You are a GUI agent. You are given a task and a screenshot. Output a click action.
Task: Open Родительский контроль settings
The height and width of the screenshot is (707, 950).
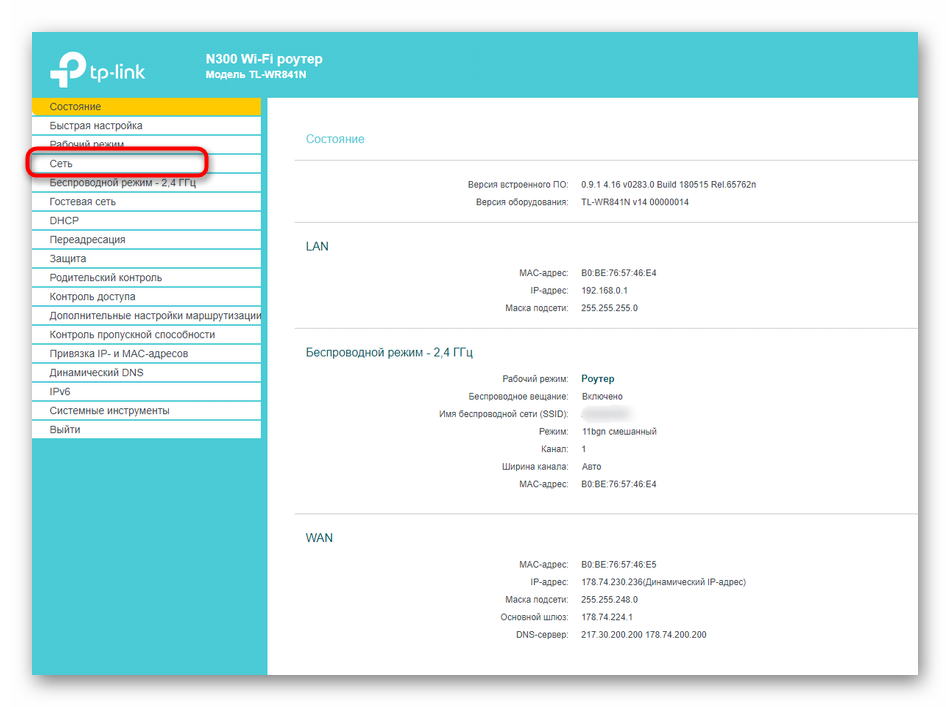106,278
